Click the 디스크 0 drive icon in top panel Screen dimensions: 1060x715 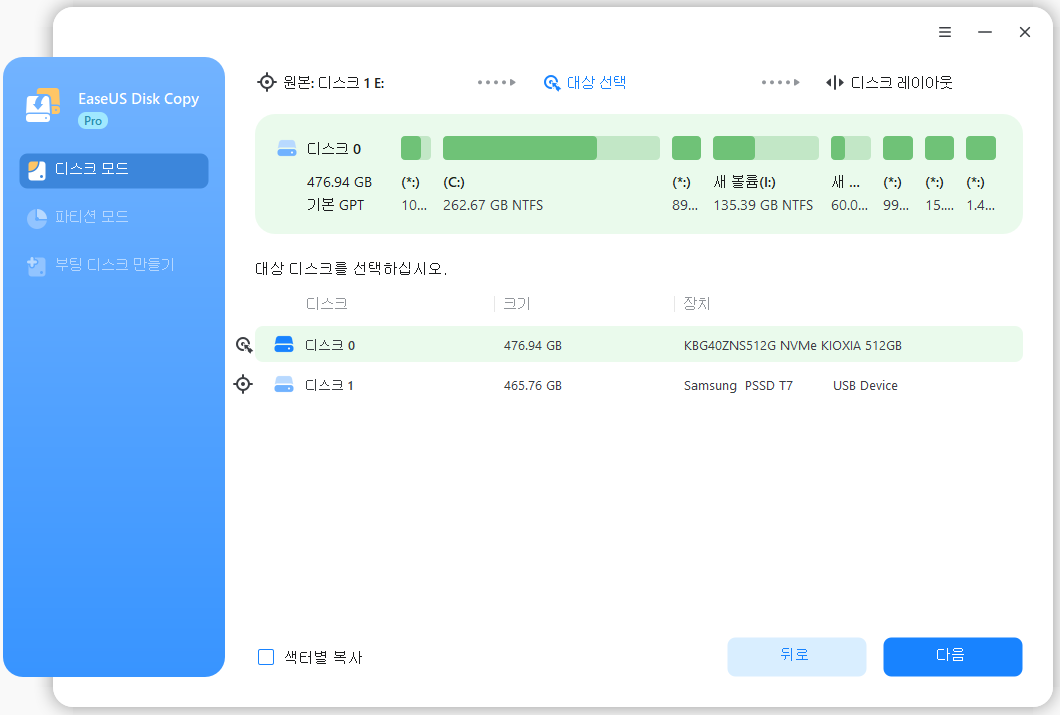(x=286, y=148)
